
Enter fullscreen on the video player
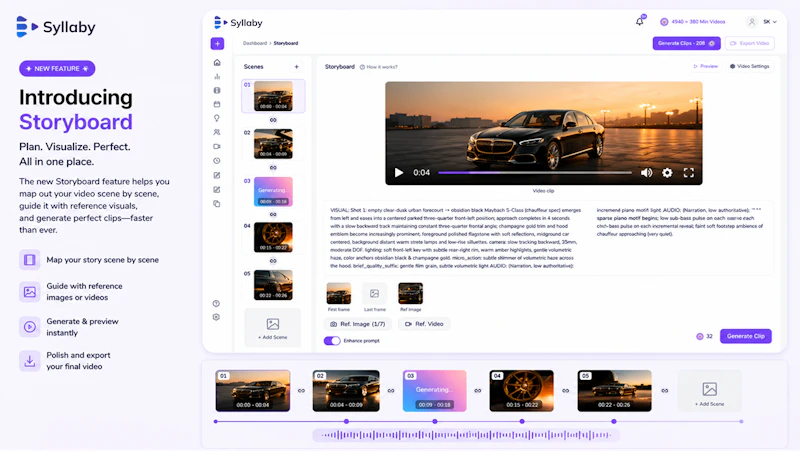click(x=689, y=172)
